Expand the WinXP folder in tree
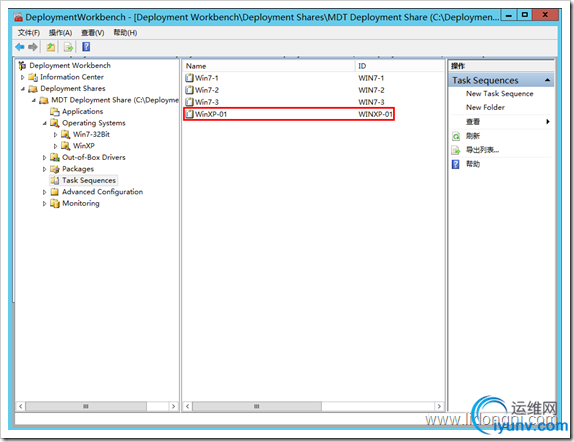Image resolution: width=574 pixels, height=442 pixels. [x=55, y=146]
